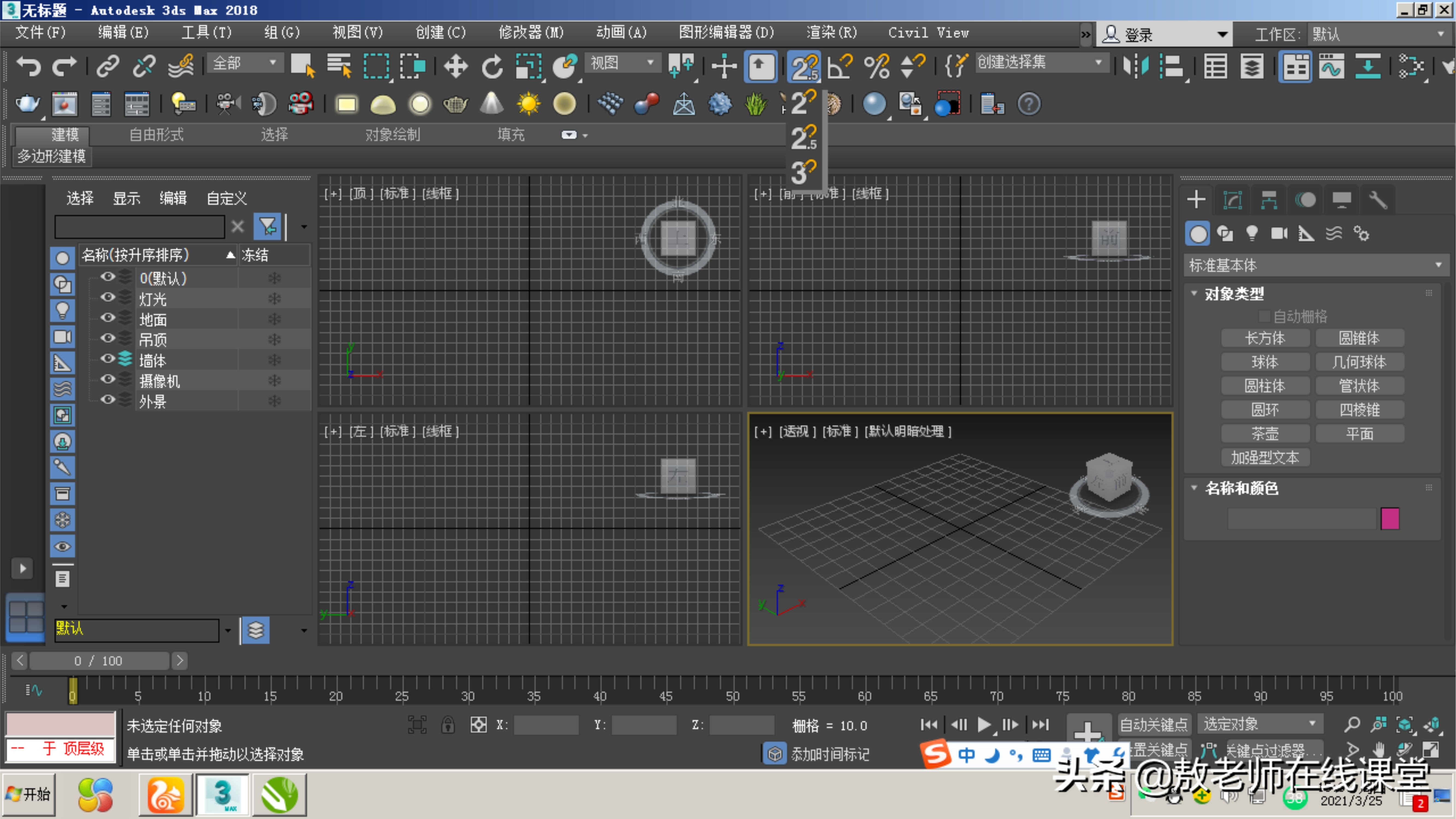
Task: Enable the 自动栅格 checkbox
Action: coord(1264,316)
